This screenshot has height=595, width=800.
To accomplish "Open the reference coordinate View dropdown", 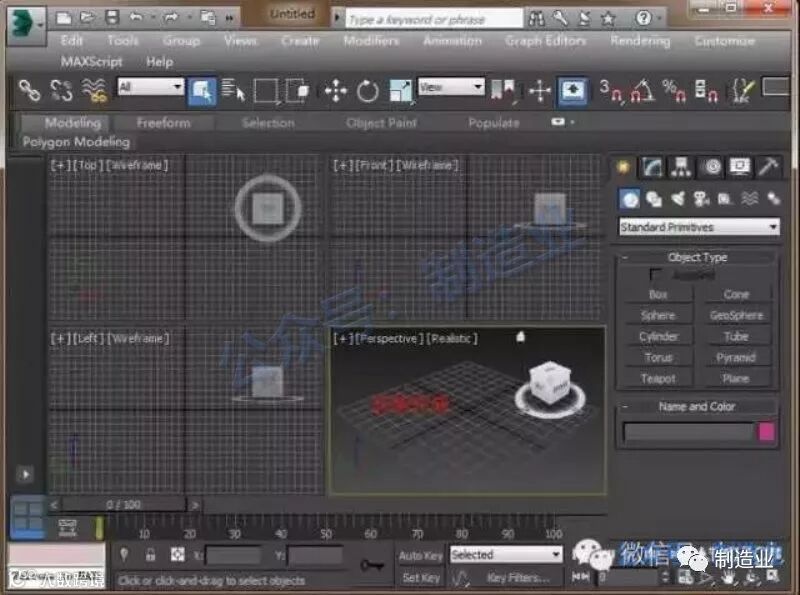I will pos(451,86).
